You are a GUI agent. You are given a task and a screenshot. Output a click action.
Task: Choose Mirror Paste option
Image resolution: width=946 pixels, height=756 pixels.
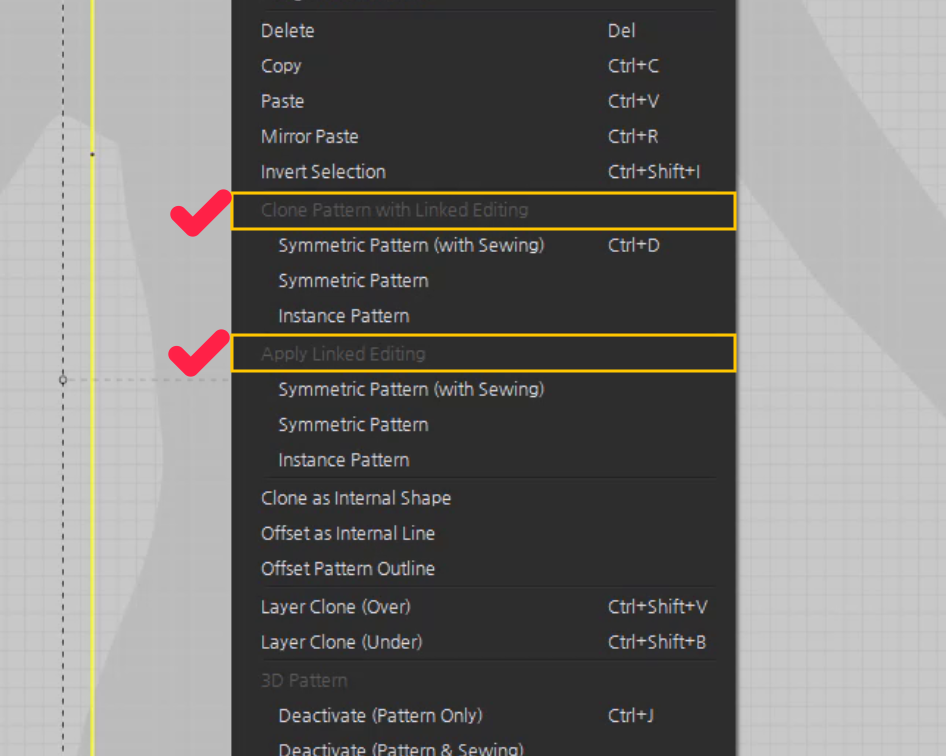pyautogui.click(x=483, y=136)
